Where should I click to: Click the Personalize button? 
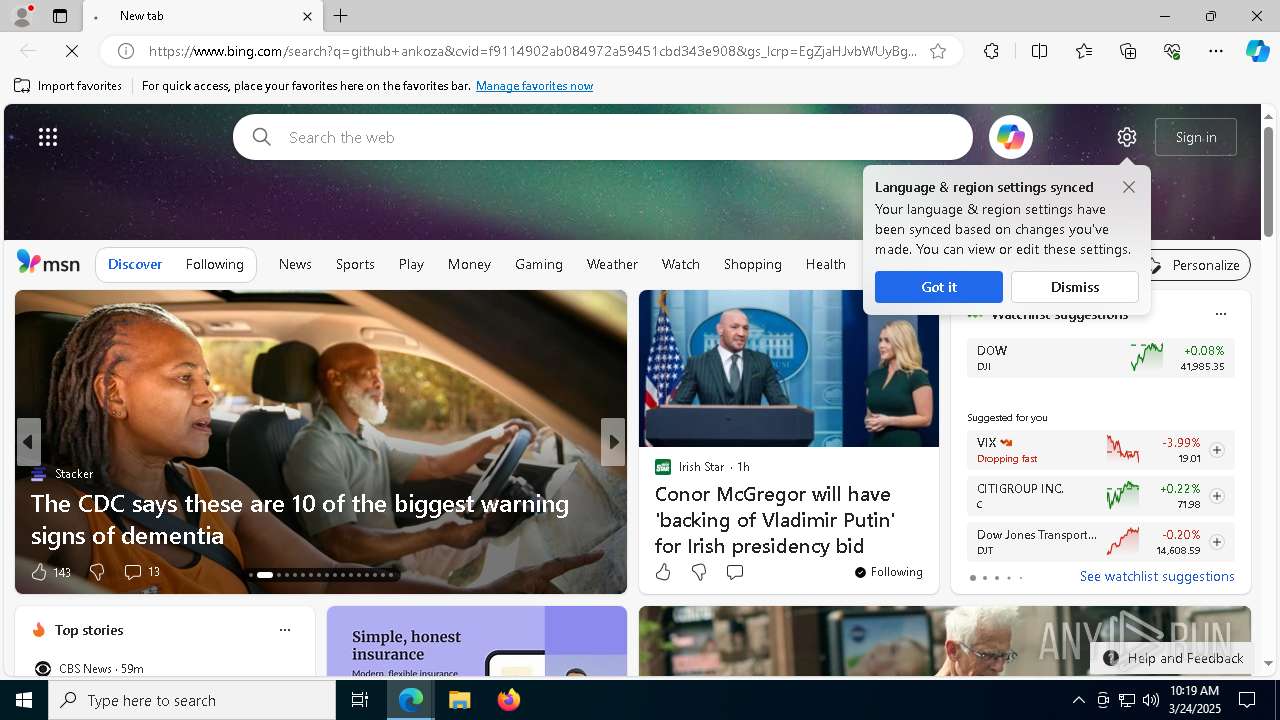pos(1196,265)
